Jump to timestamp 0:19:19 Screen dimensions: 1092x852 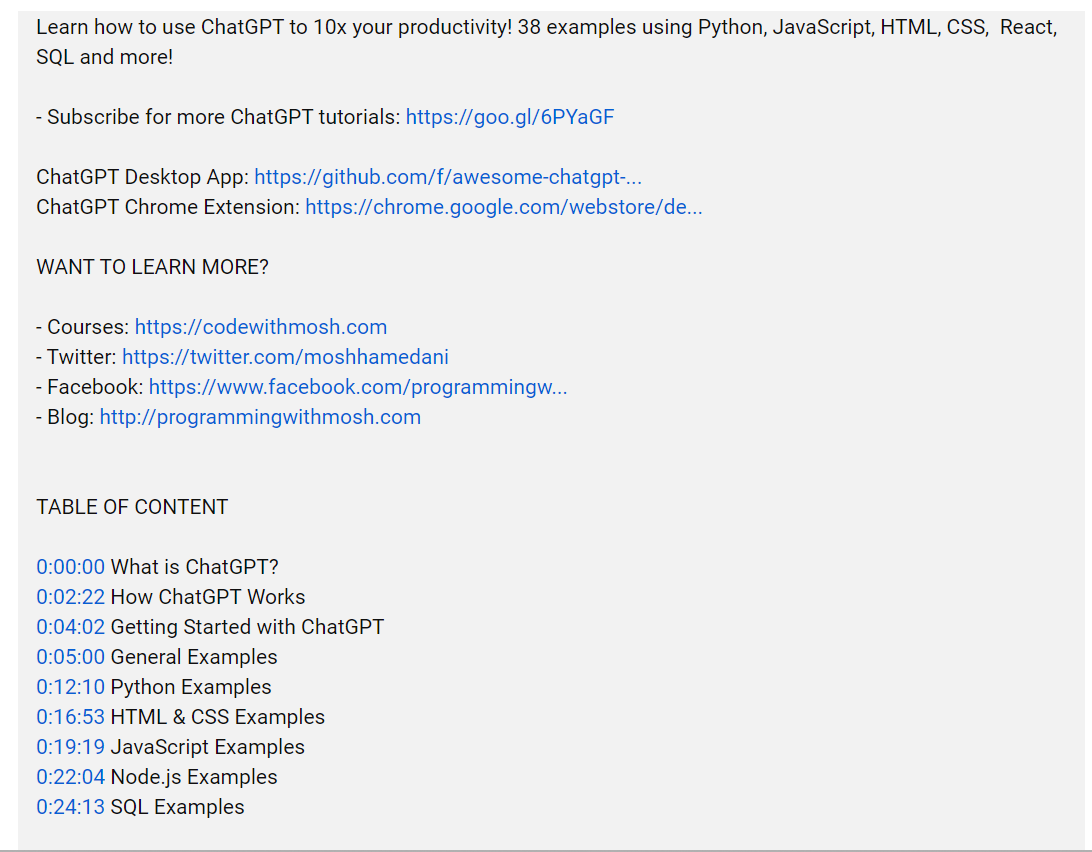(70, 747)
